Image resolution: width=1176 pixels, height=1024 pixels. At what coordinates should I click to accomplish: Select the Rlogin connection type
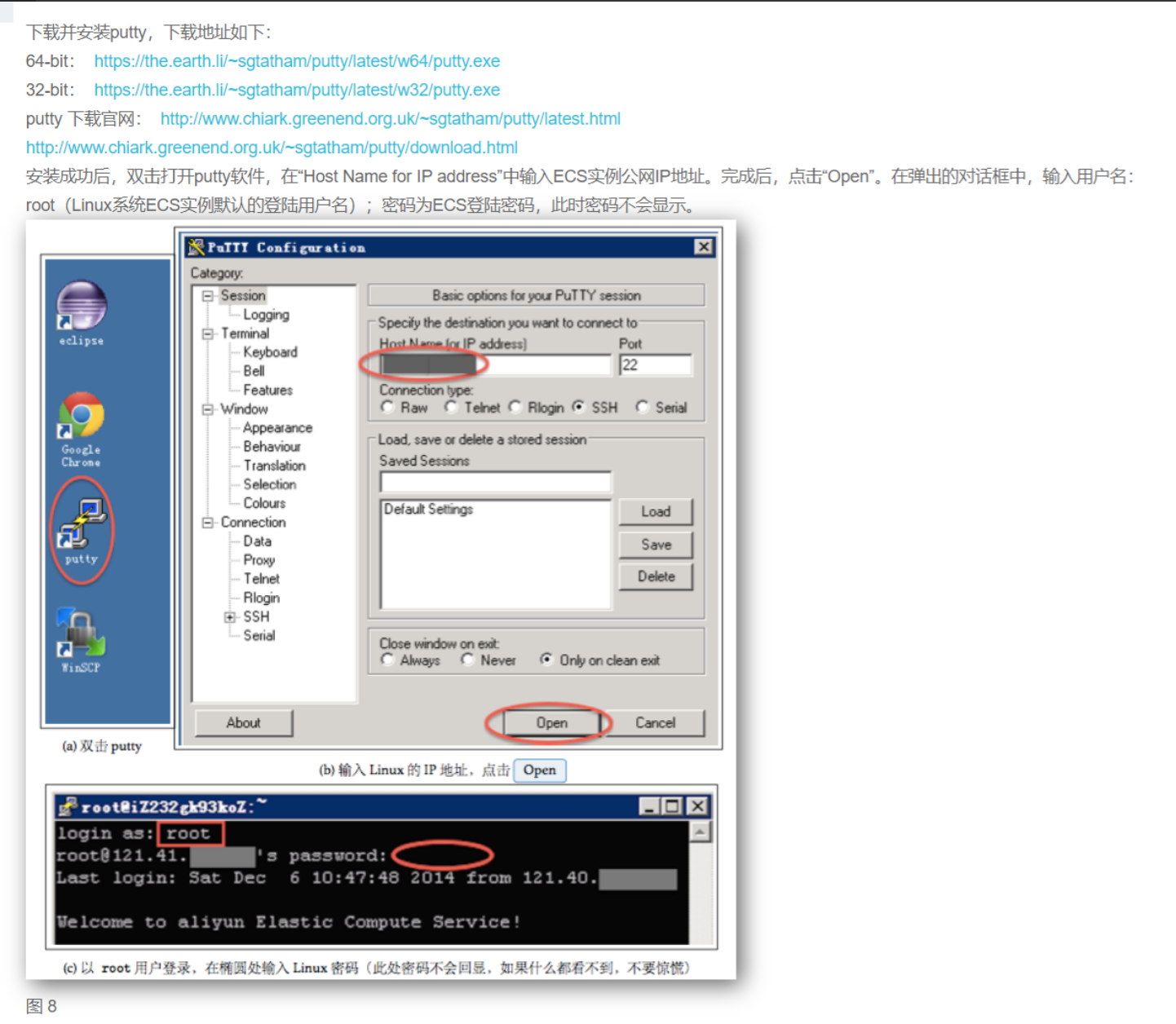point(515,407)
